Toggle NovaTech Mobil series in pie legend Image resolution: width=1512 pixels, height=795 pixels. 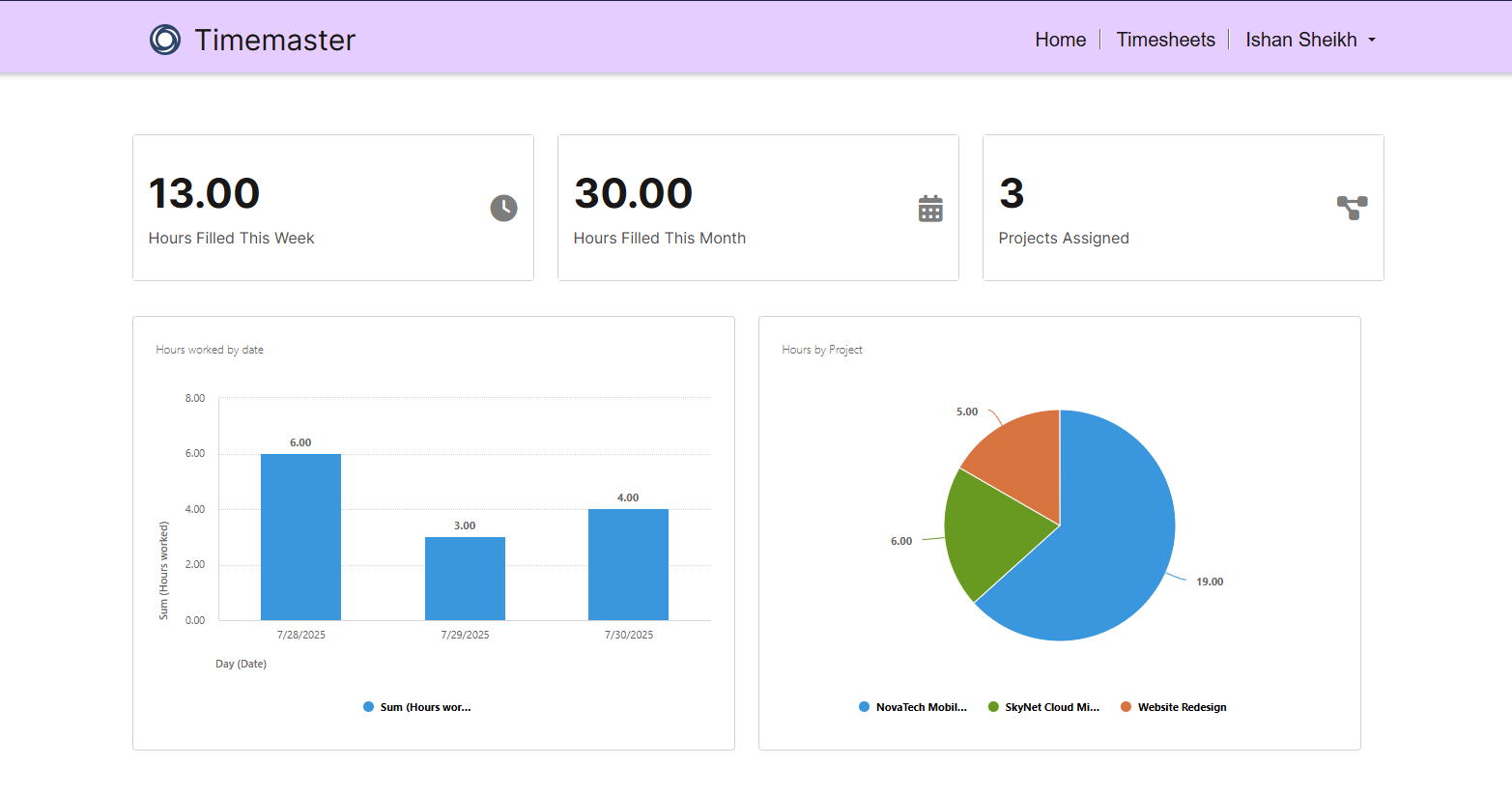click(913, 706)
